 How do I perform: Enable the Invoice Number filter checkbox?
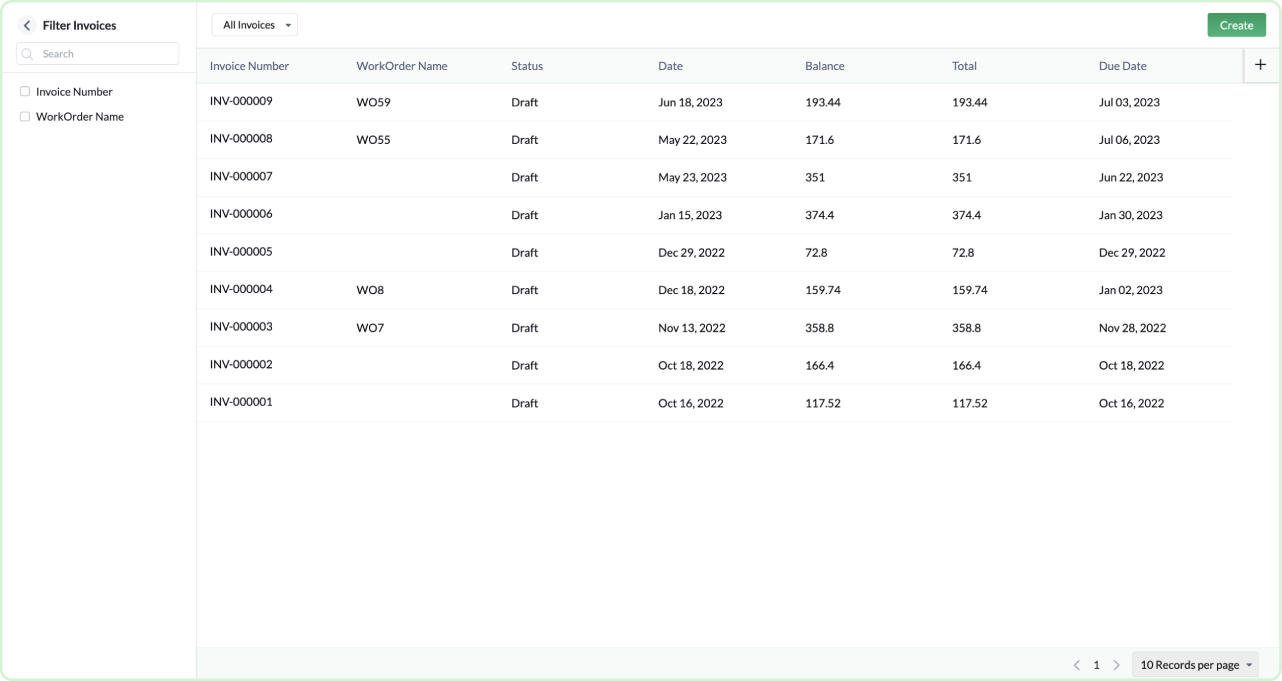25,92
